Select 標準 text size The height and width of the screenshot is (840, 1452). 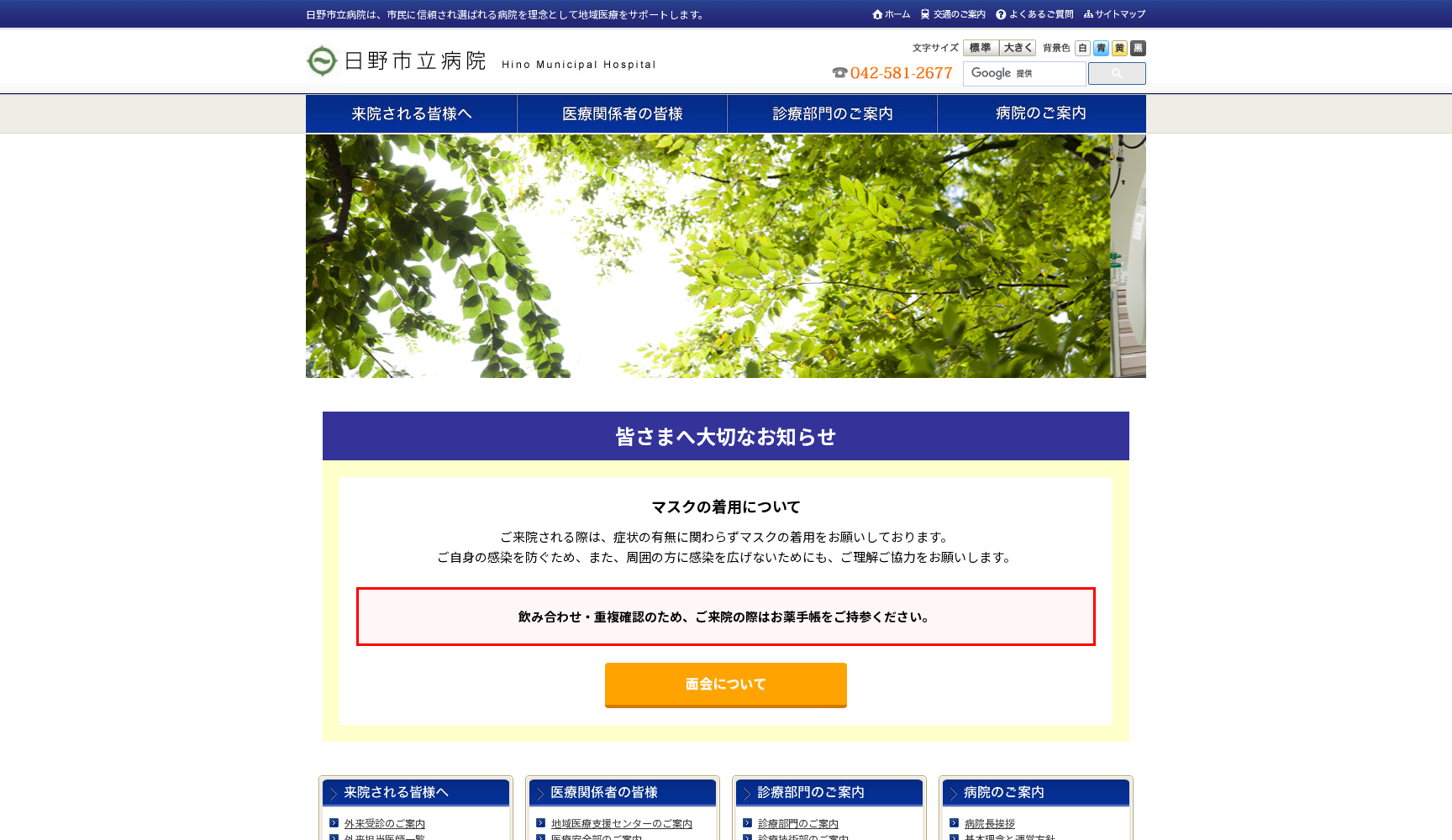tap(981, 48)
